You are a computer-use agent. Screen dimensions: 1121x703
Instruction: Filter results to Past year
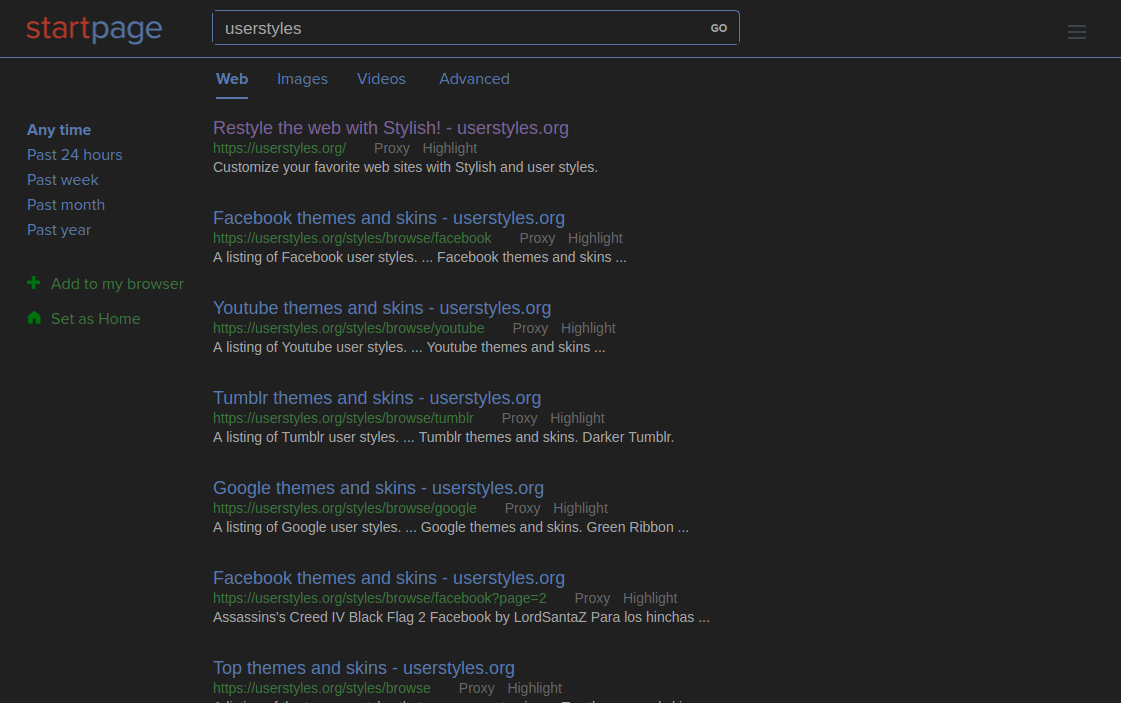[59, 229]
